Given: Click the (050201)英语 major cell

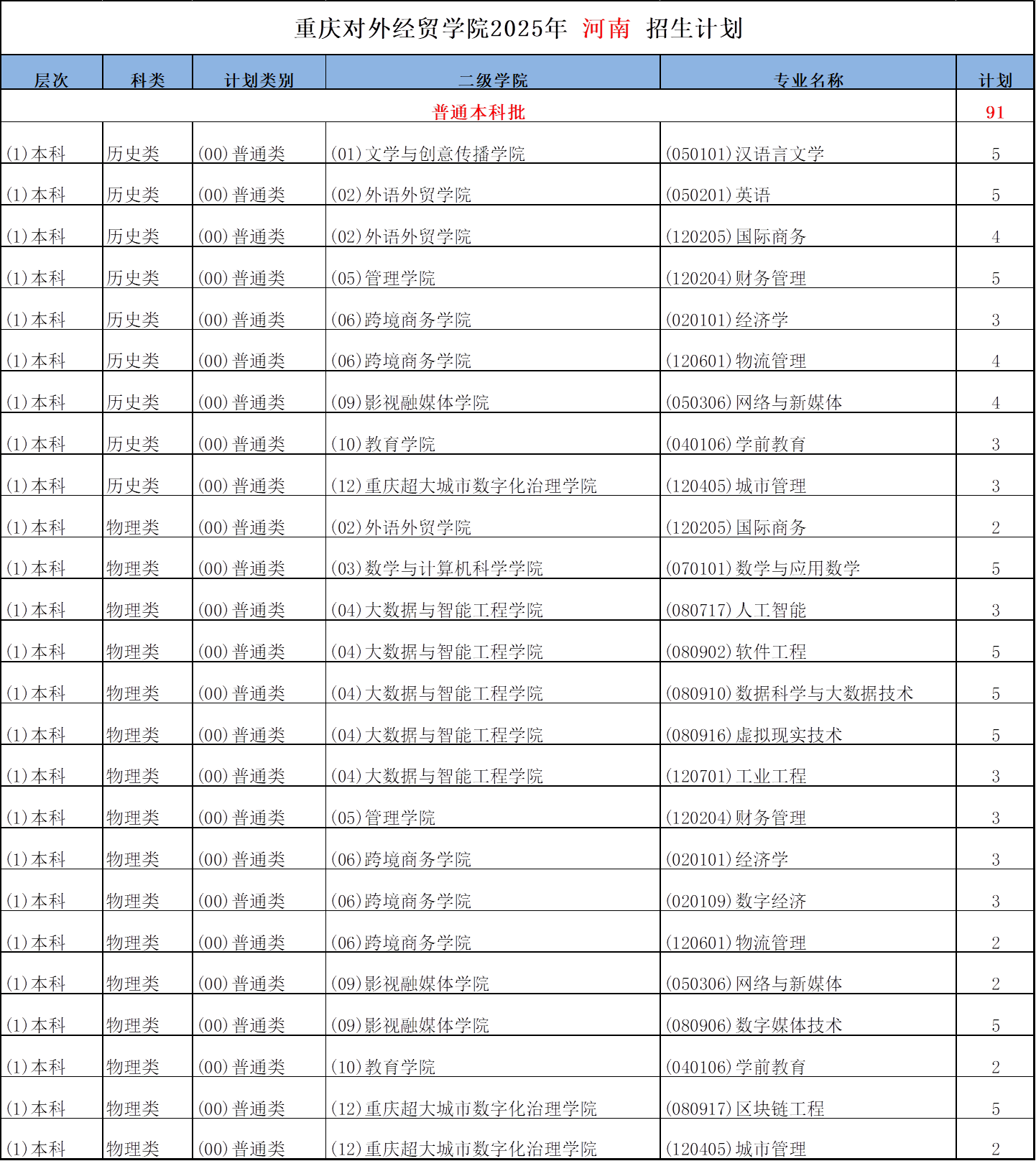Looking at the screenshot, I should click(718, 195).
